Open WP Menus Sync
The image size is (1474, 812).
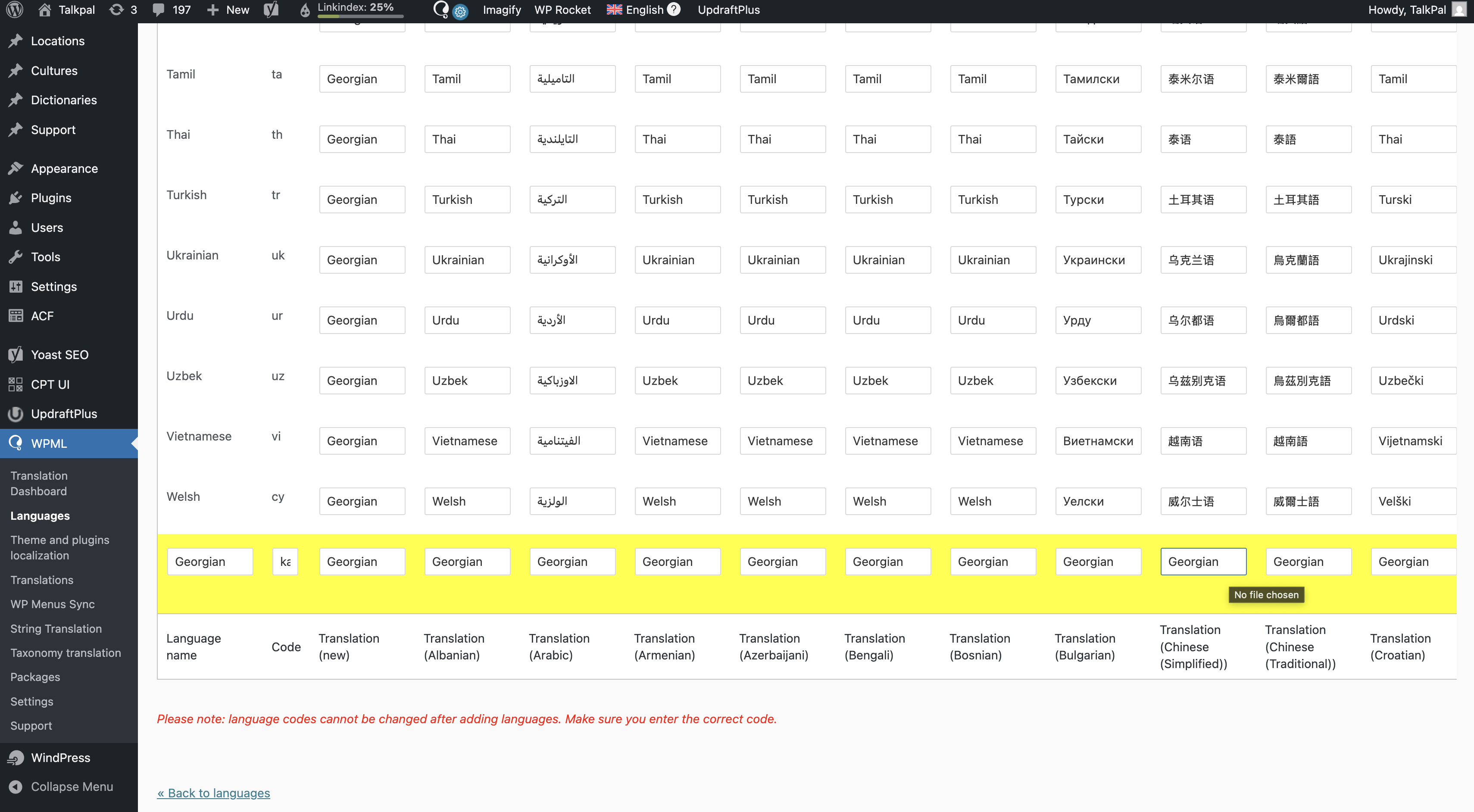coord(53,604)
